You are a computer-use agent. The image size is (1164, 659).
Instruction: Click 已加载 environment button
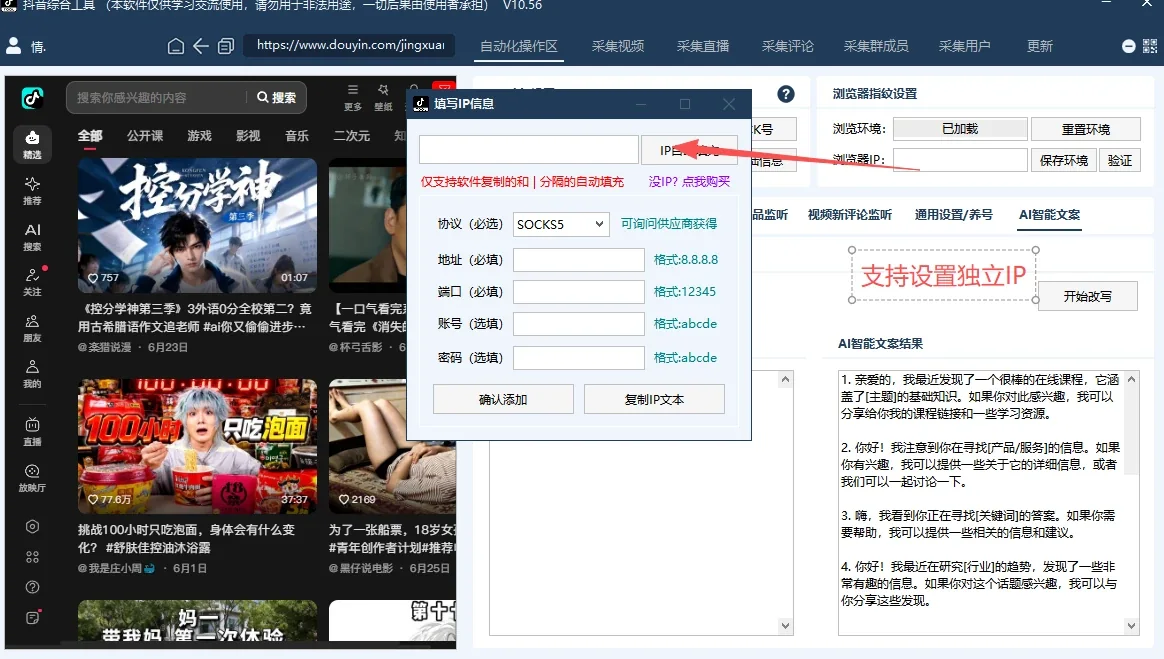(x=960, y=129)
